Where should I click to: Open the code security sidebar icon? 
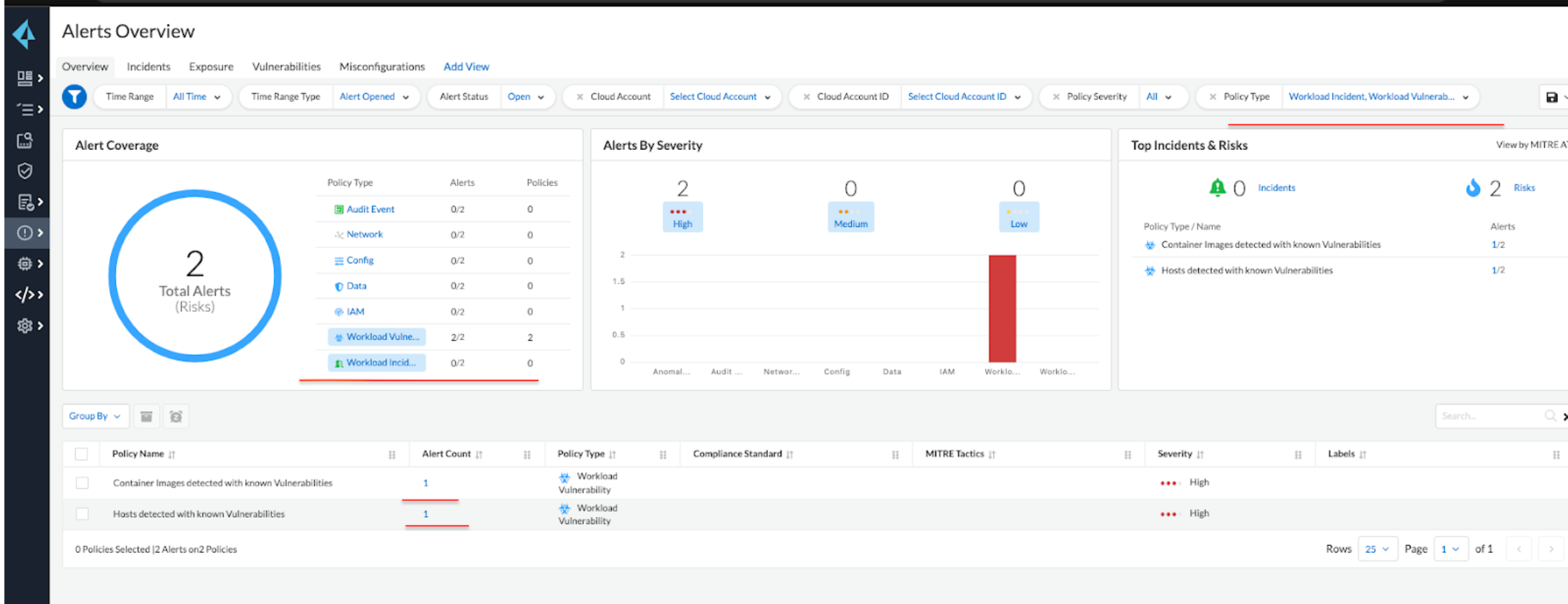tap(25, 294)
